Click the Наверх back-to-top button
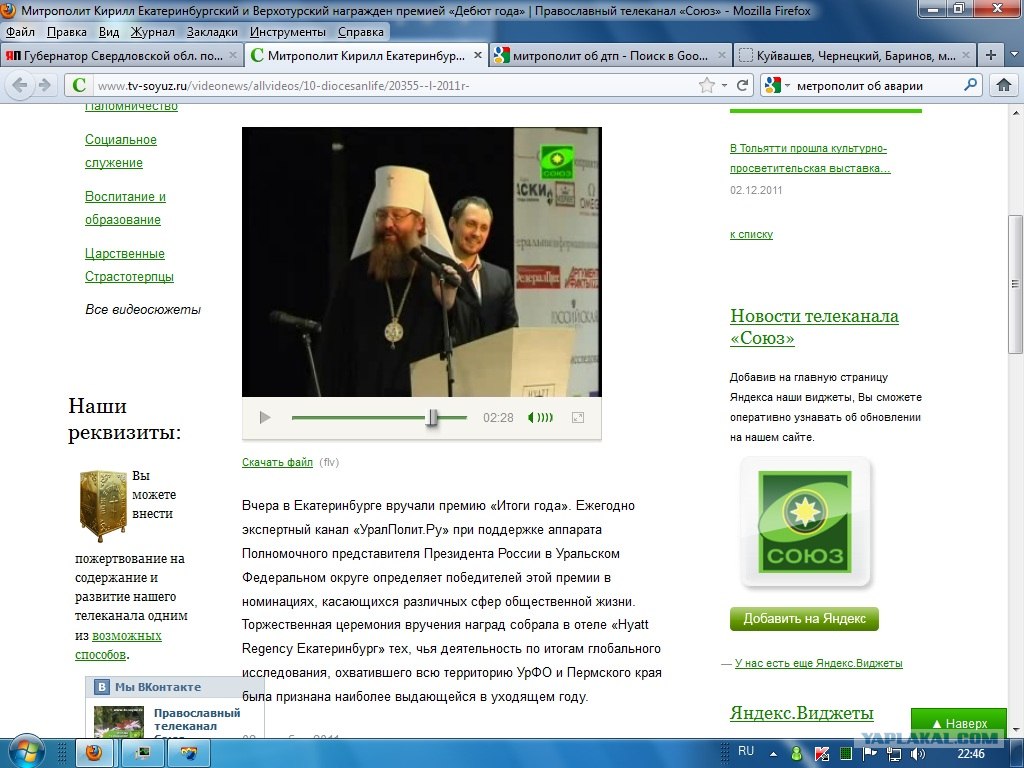This screenshot has width=1024, height=768. click(959, 724)
